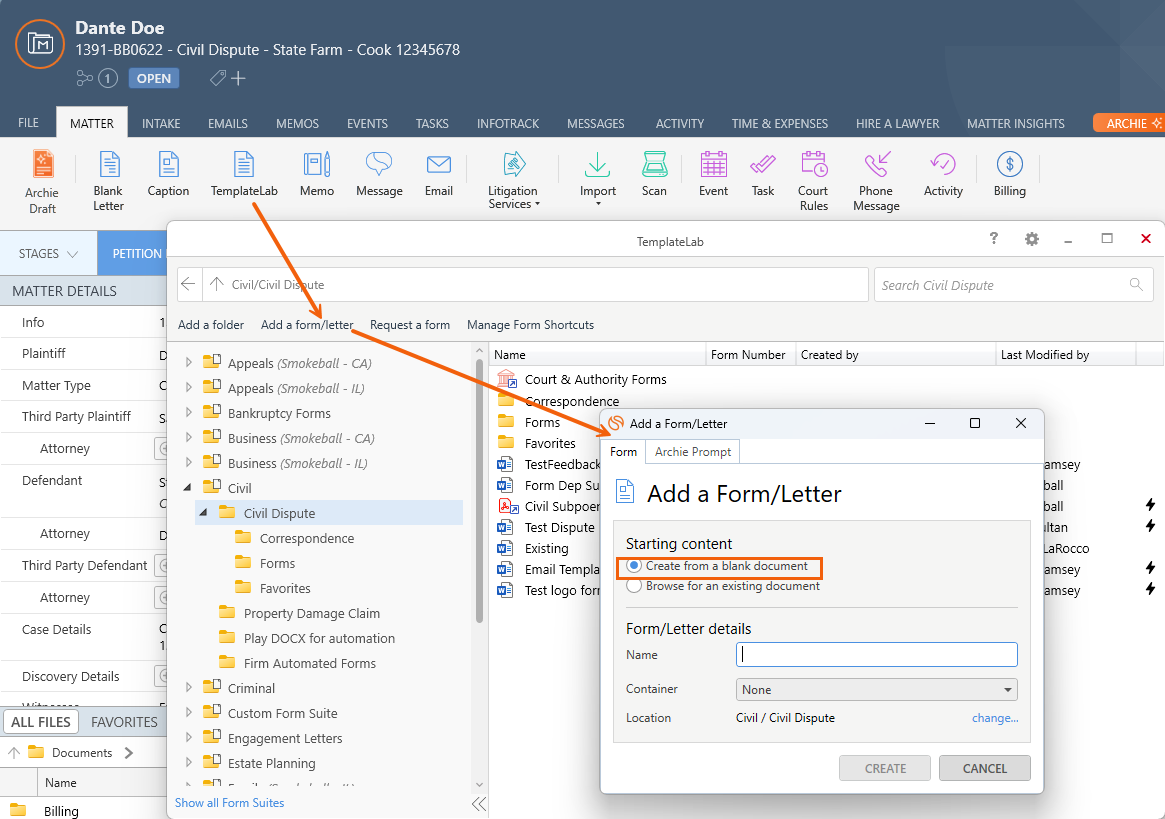Click the search magnifier icon in TemplateLab

(x=1136, y=285)
